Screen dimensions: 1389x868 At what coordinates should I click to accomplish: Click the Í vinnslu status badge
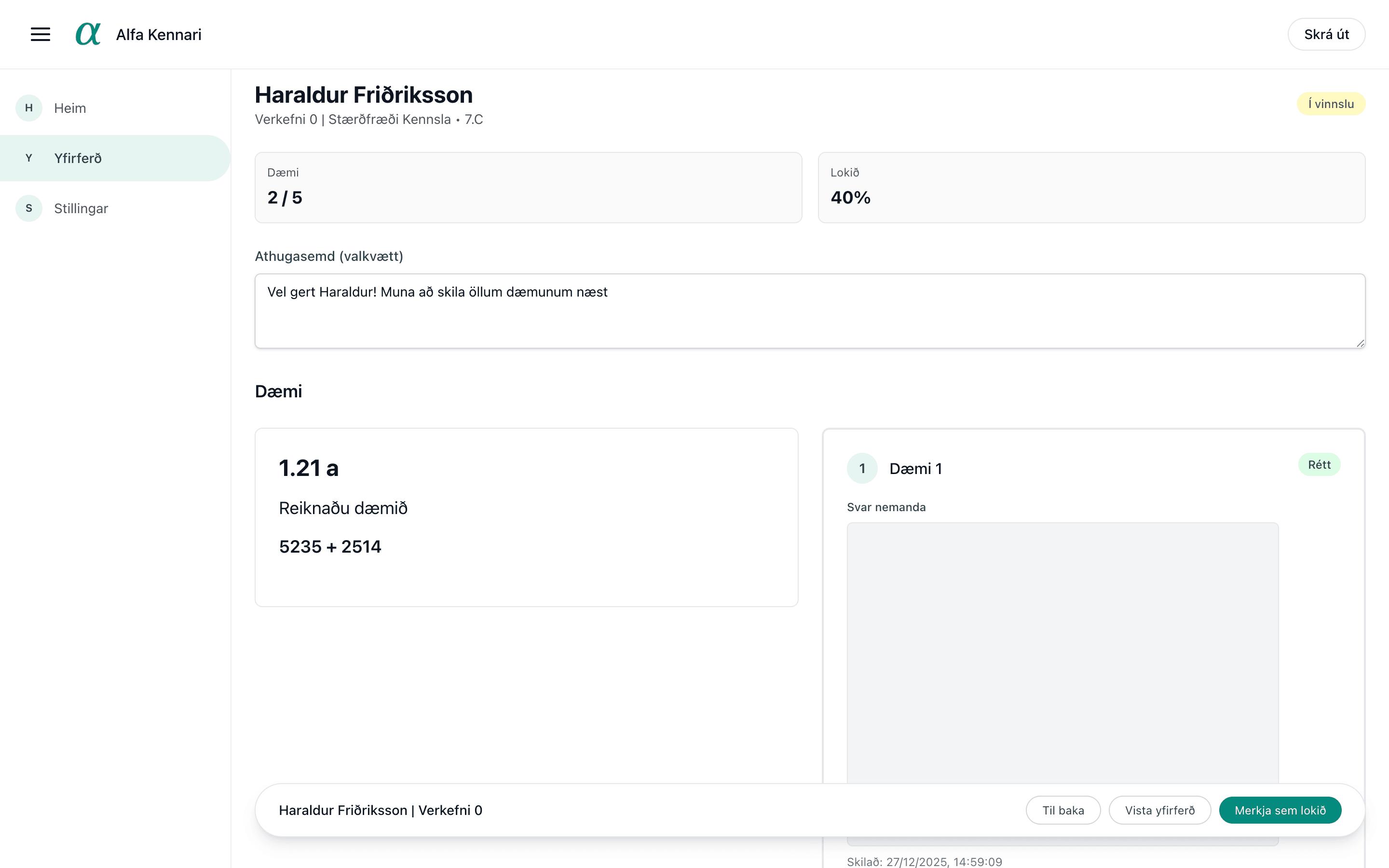(x=1331, y=104)
